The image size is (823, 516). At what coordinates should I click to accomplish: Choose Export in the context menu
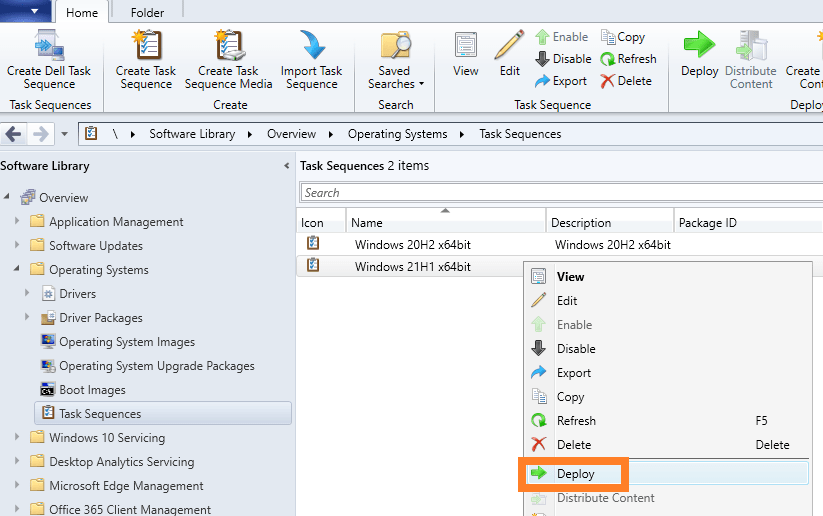coord(668,373)
